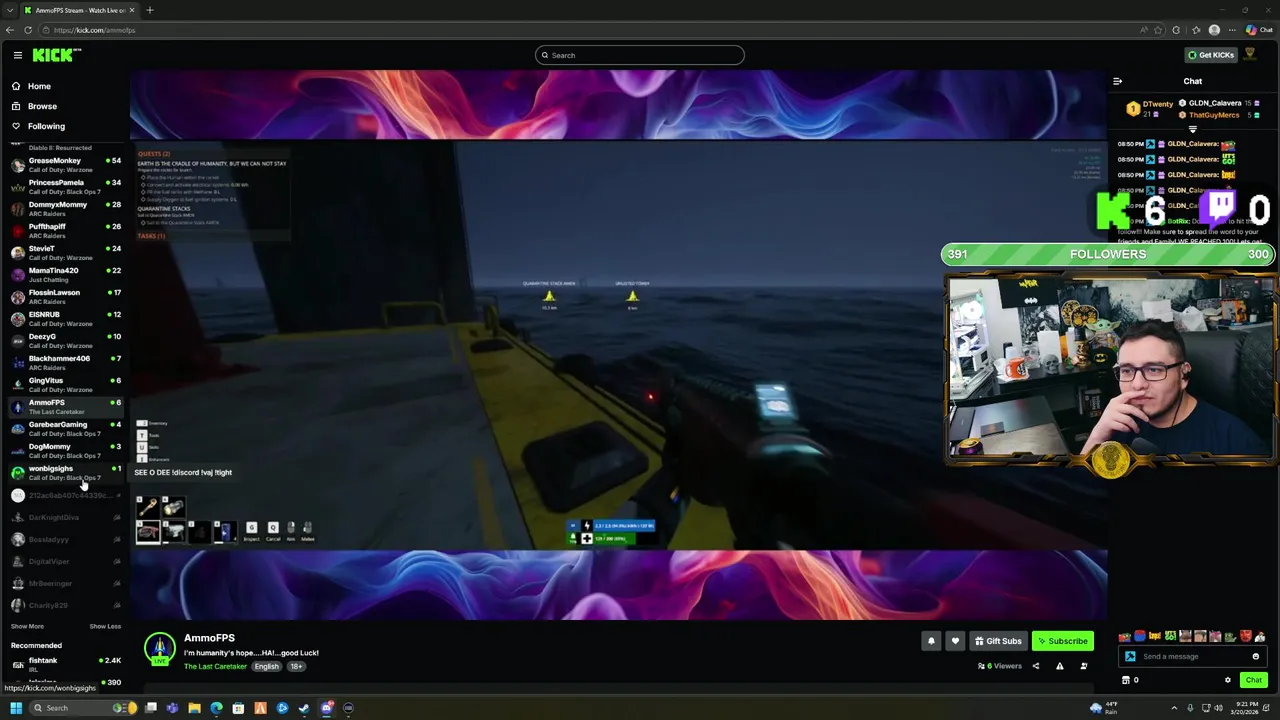
Task: Click Show More in following list
Action: coord(27,626)
